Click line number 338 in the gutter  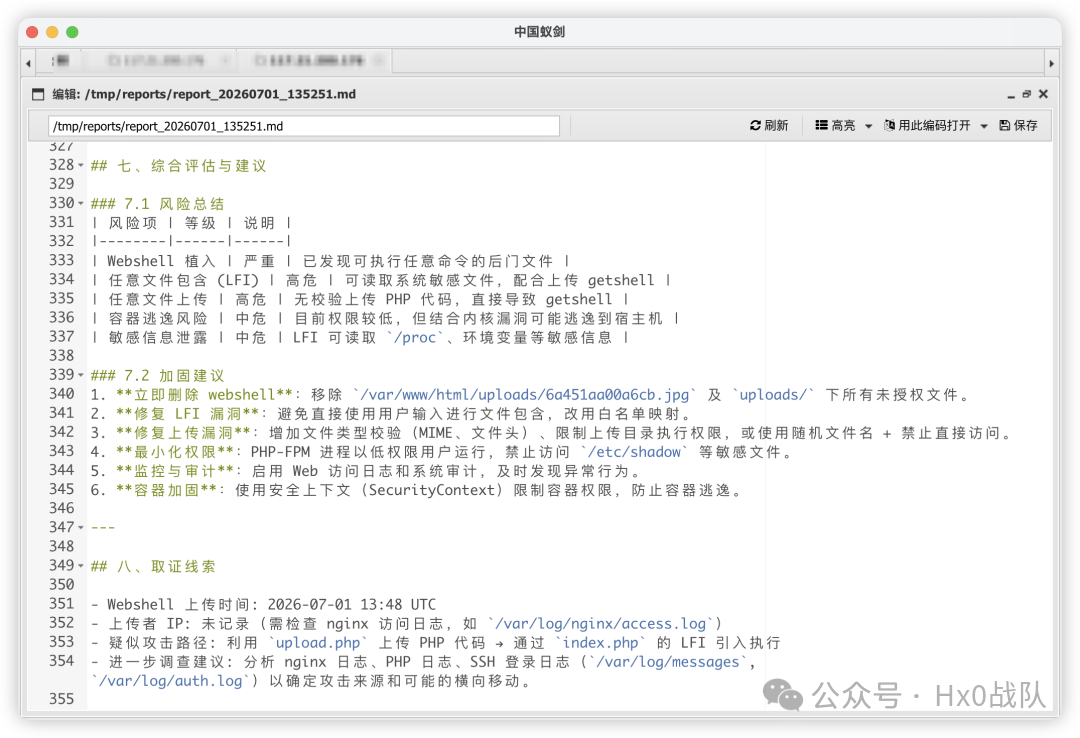61,356
